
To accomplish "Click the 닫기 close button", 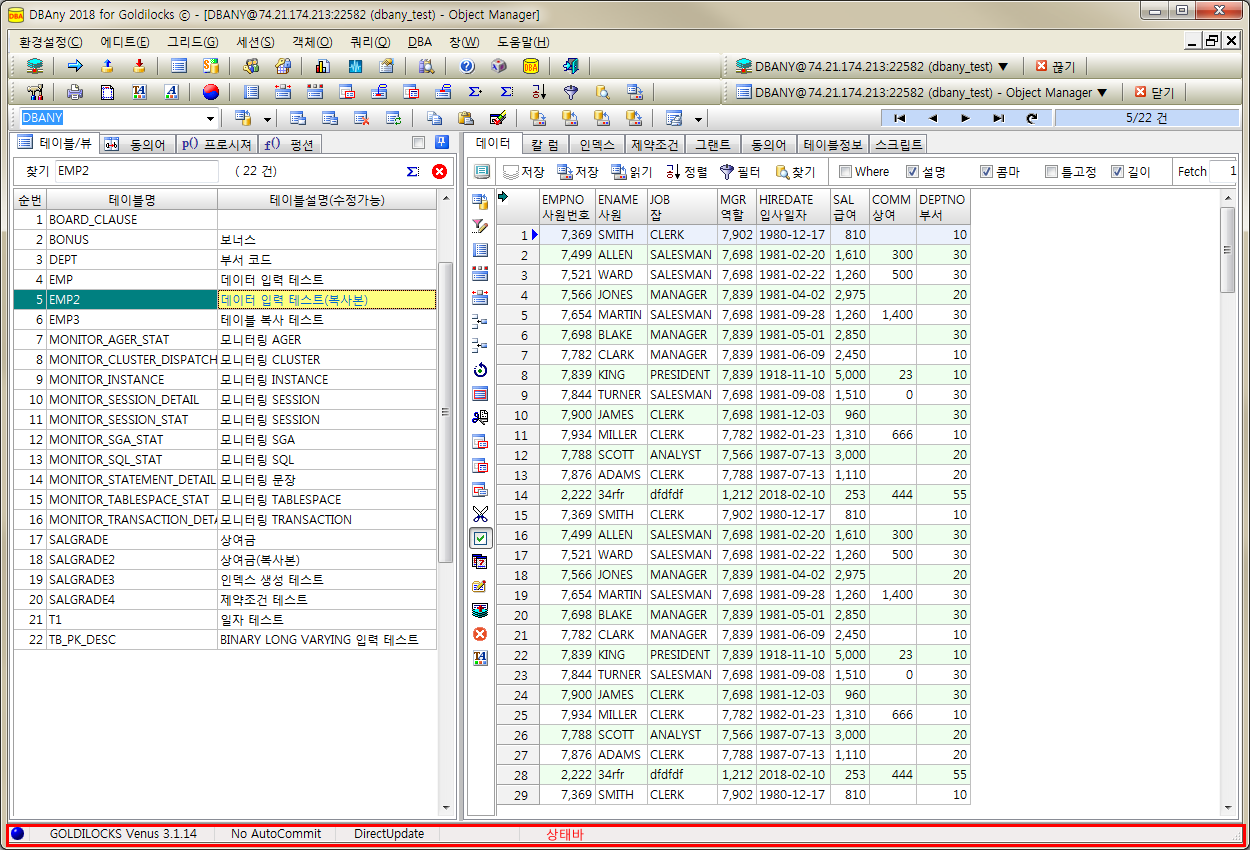I will (x=1154, y=92).
